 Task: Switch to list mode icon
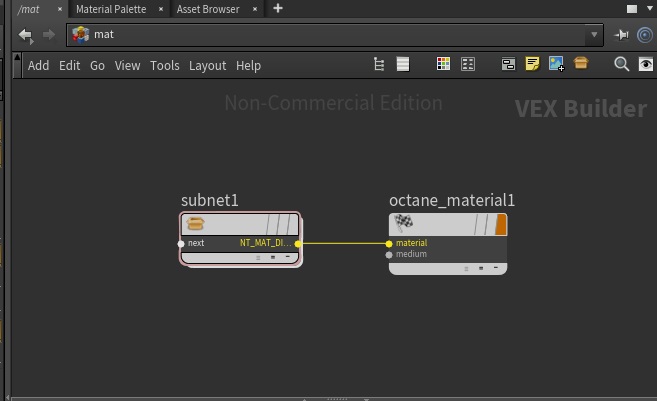tap(403, 64)
